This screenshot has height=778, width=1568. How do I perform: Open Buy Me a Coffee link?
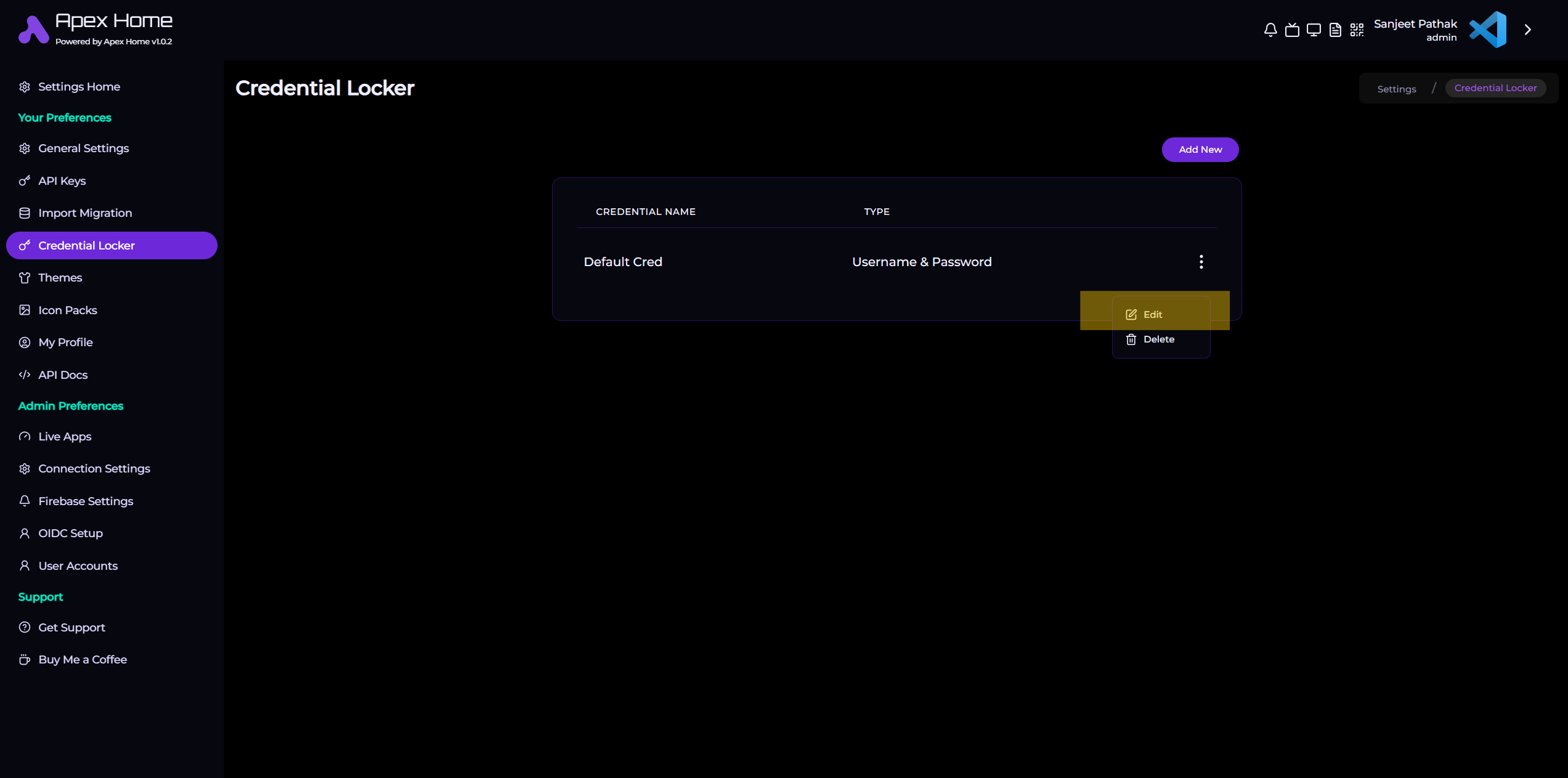(82, 660)
